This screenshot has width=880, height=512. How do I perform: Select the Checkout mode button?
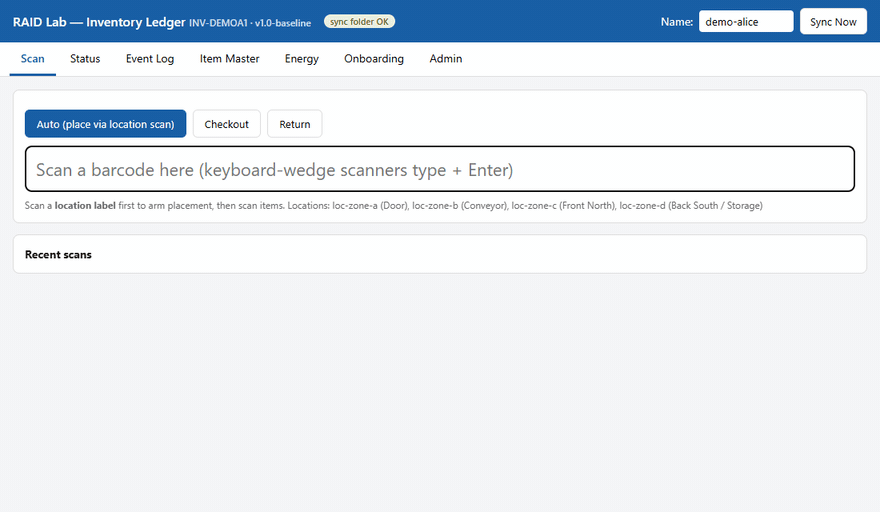pyautogui.click(x=227, y=124)
